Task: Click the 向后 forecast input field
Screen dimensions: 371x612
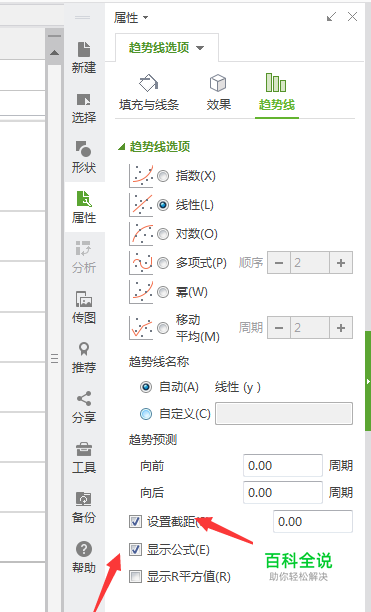Action: point(283,492)
